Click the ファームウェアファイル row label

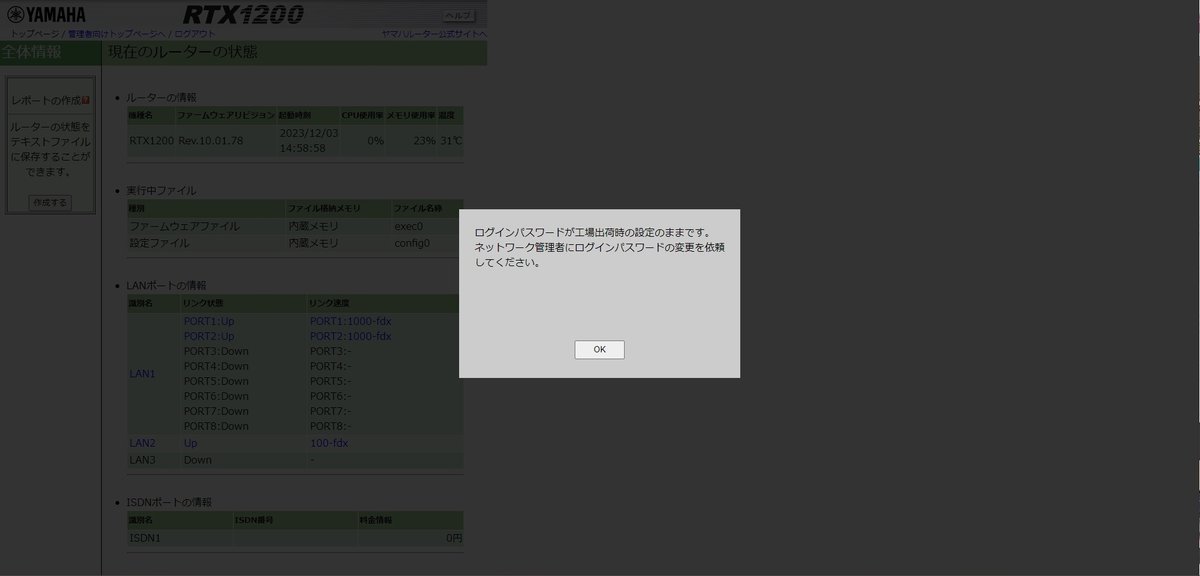coord(185,227)
